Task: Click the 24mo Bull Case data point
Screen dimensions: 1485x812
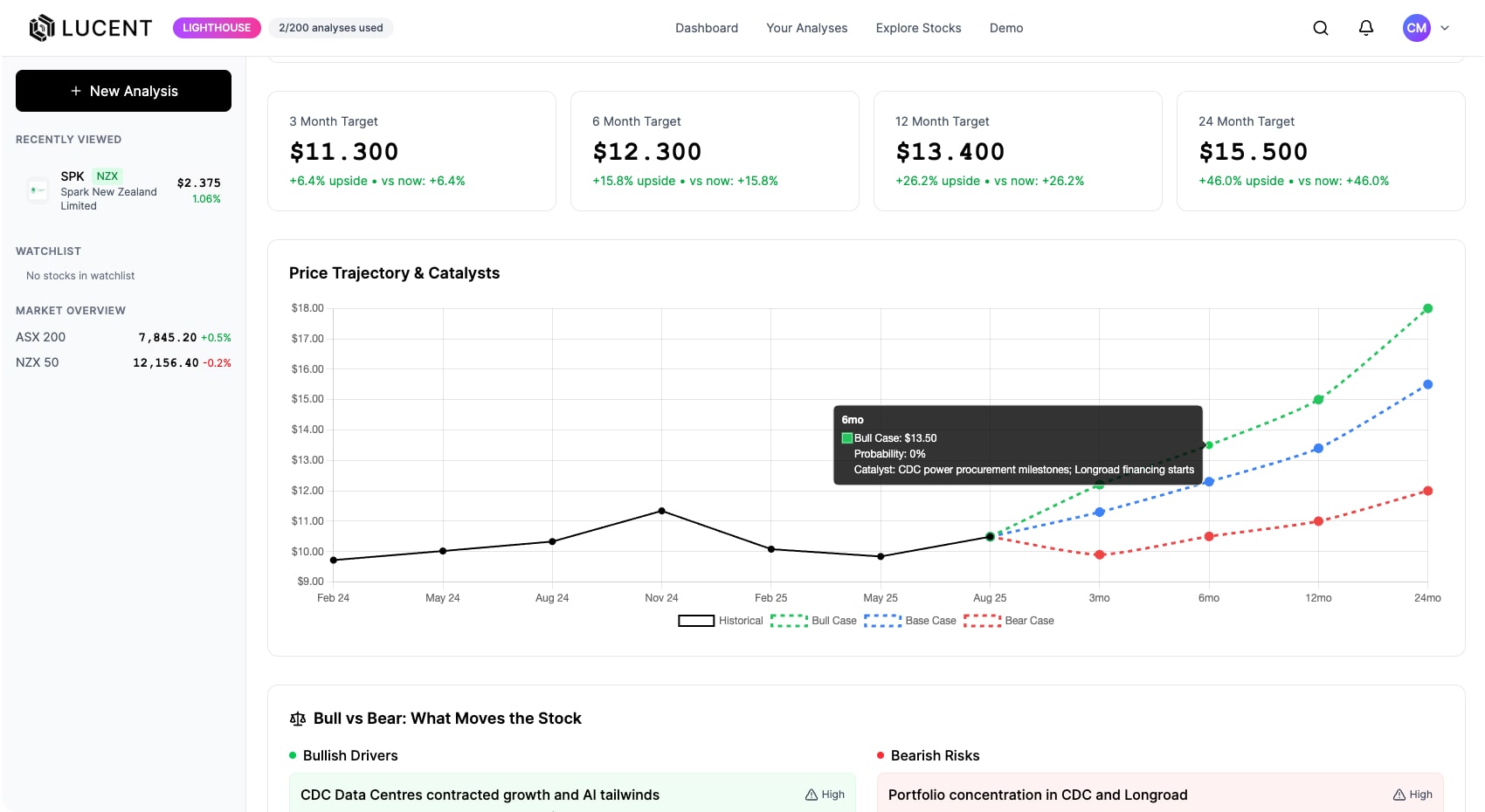Action: click(1427, 308)
